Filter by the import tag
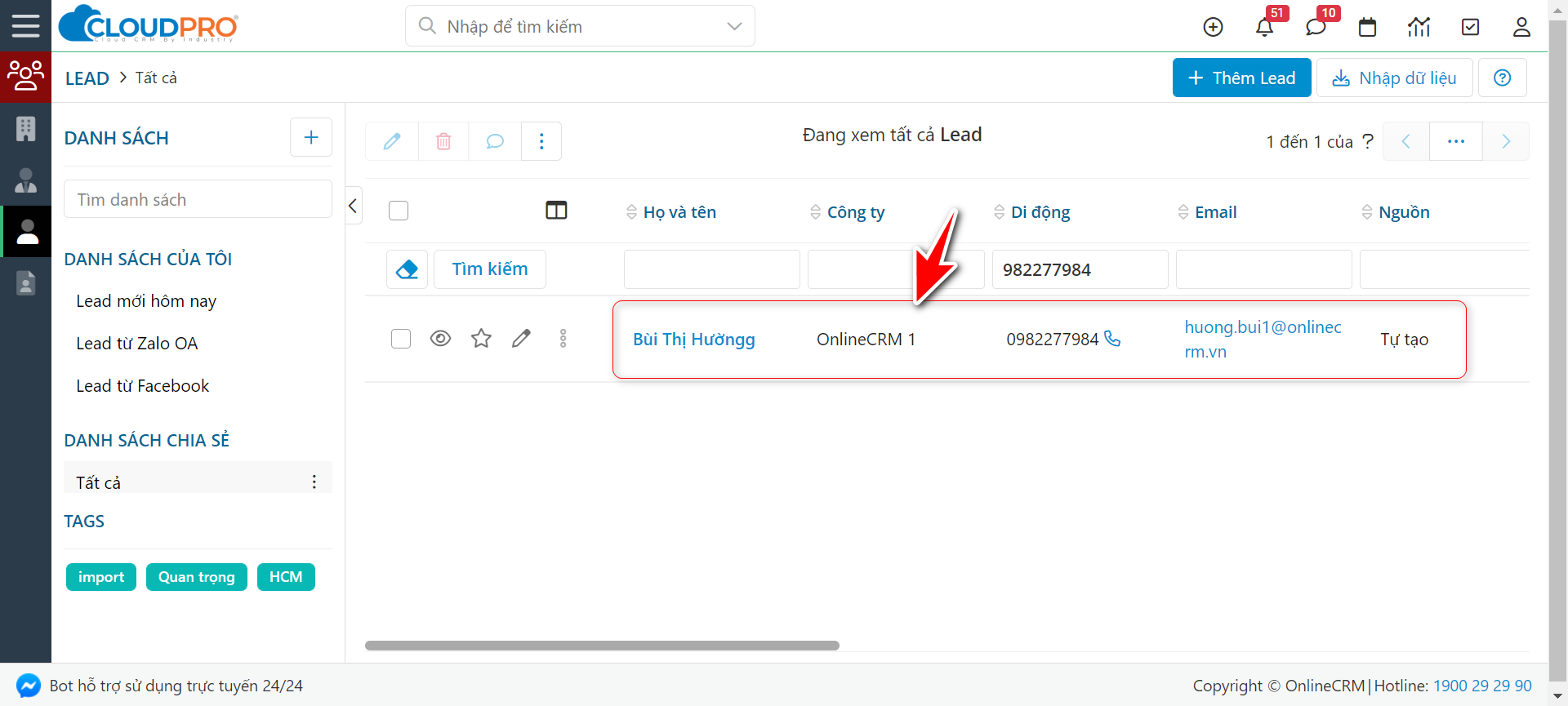 click(x=101, y=577)
